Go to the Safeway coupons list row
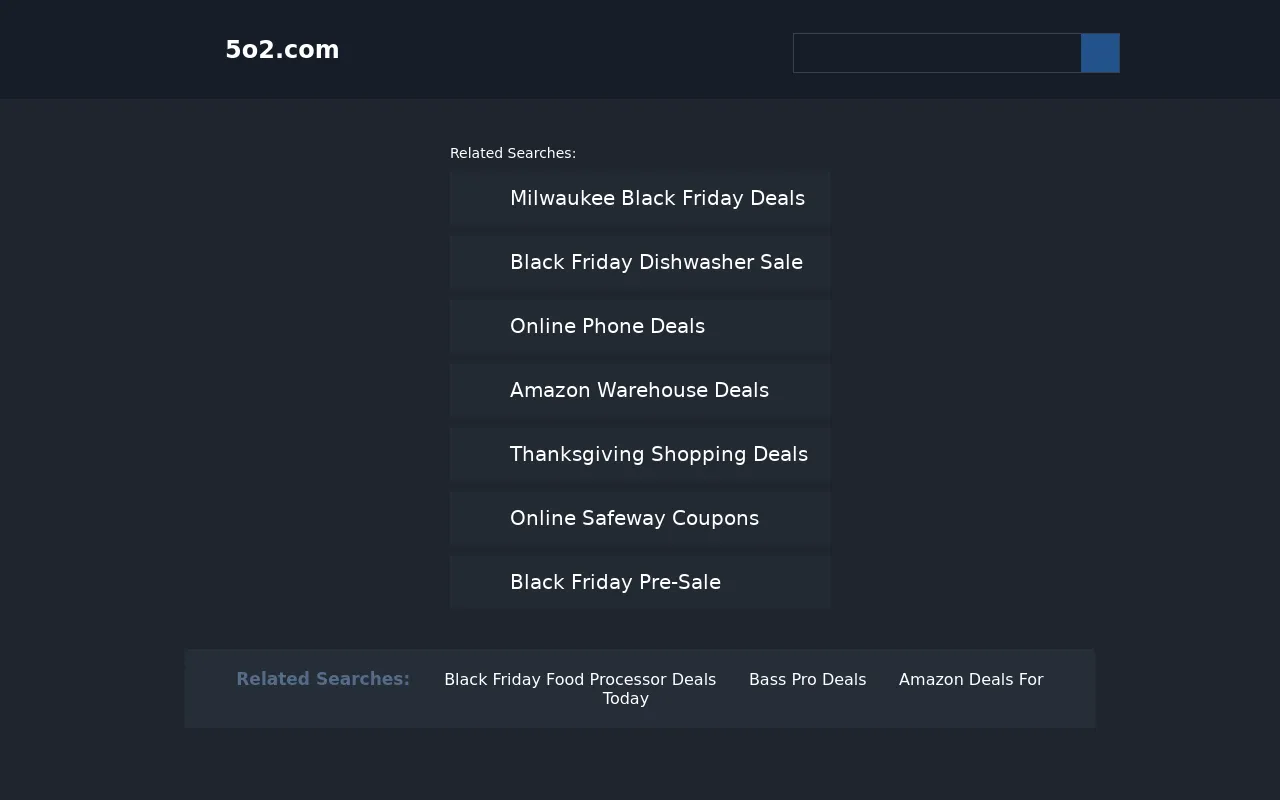The image size is (1280, 800). tap(640, 518)
